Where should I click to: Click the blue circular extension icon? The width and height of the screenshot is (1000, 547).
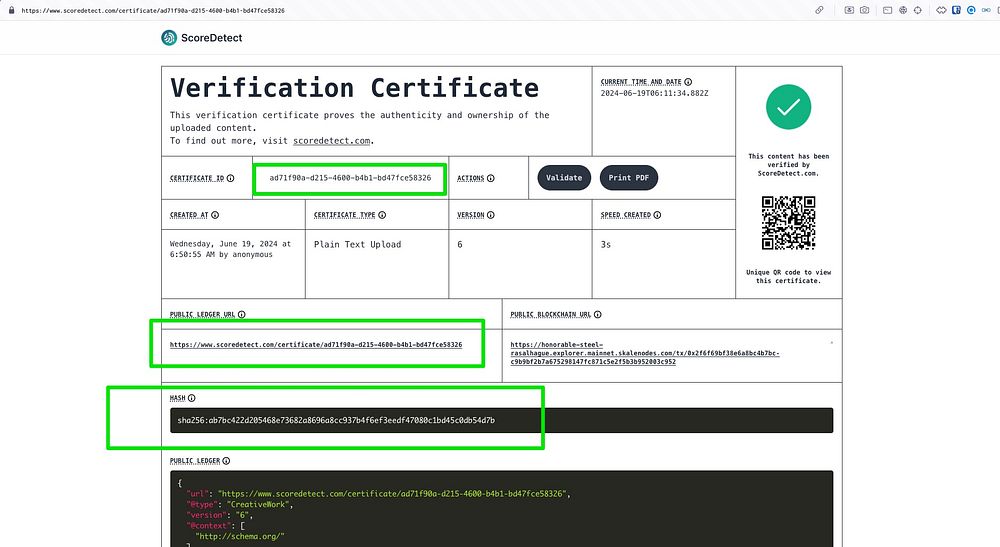point(971,10)
